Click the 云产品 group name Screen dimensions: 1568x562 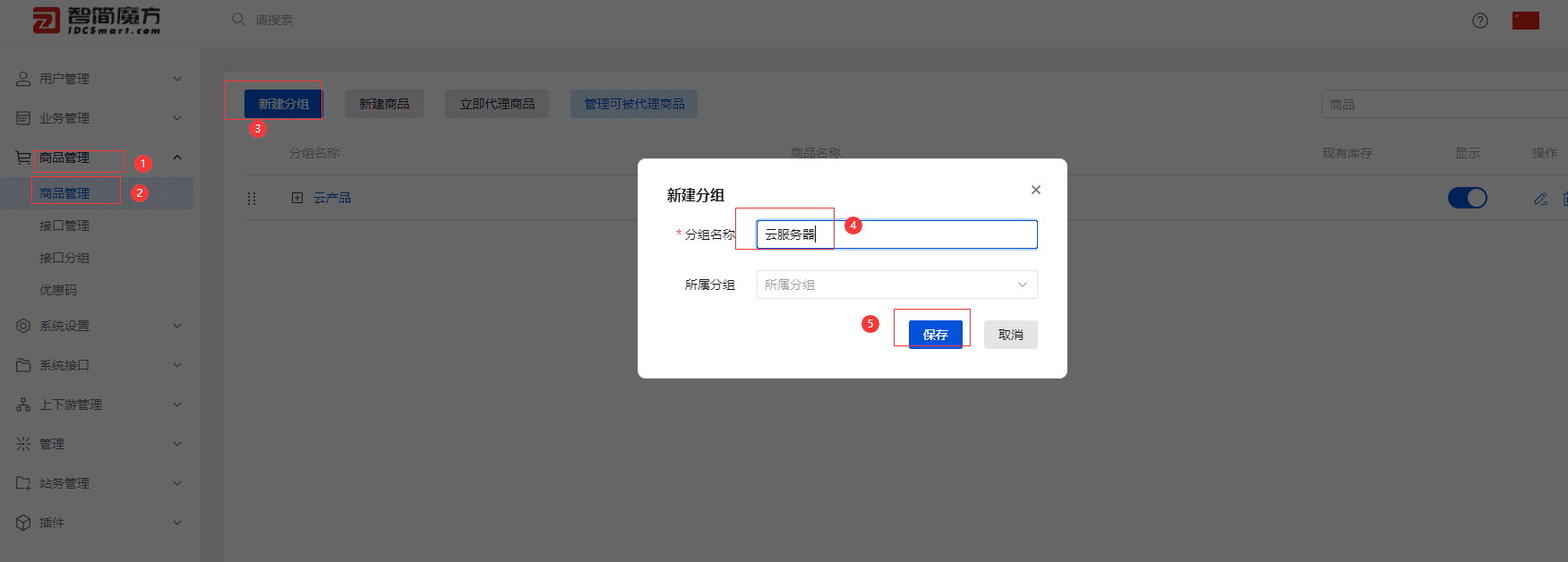332,198
